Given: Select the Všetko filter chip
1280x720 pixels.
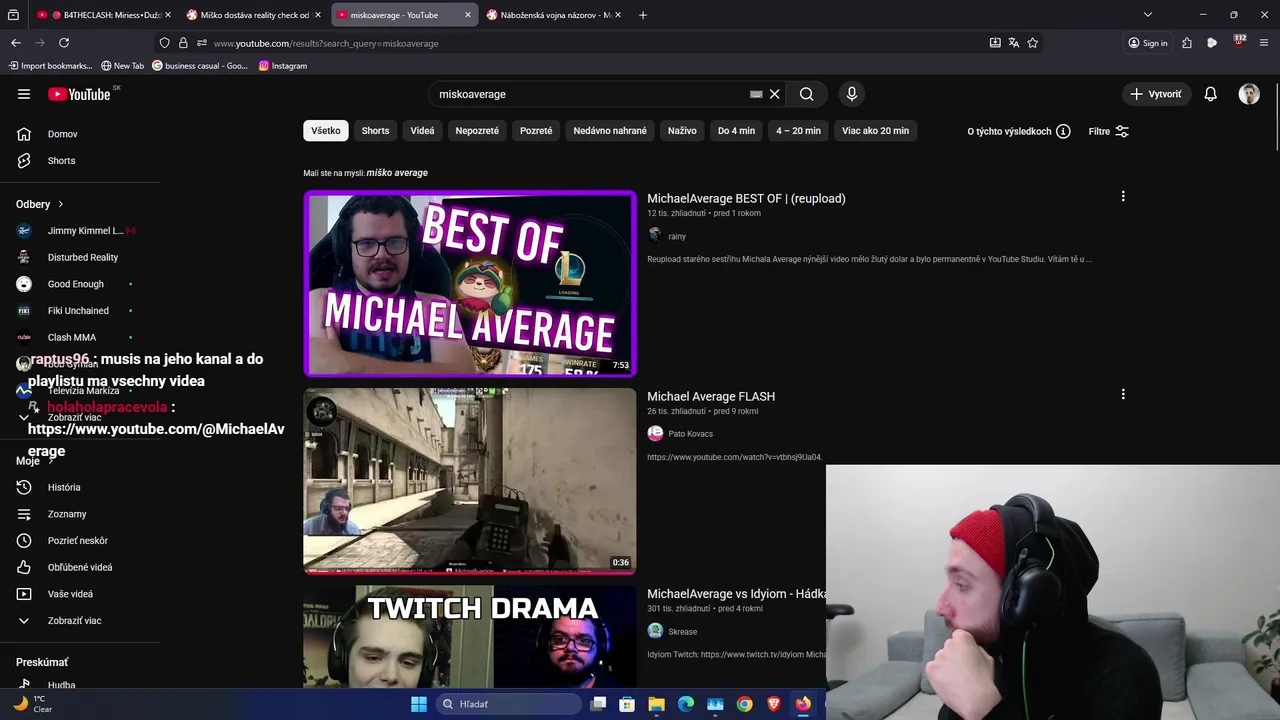Looking at the screenshot, I should (326, 131).
